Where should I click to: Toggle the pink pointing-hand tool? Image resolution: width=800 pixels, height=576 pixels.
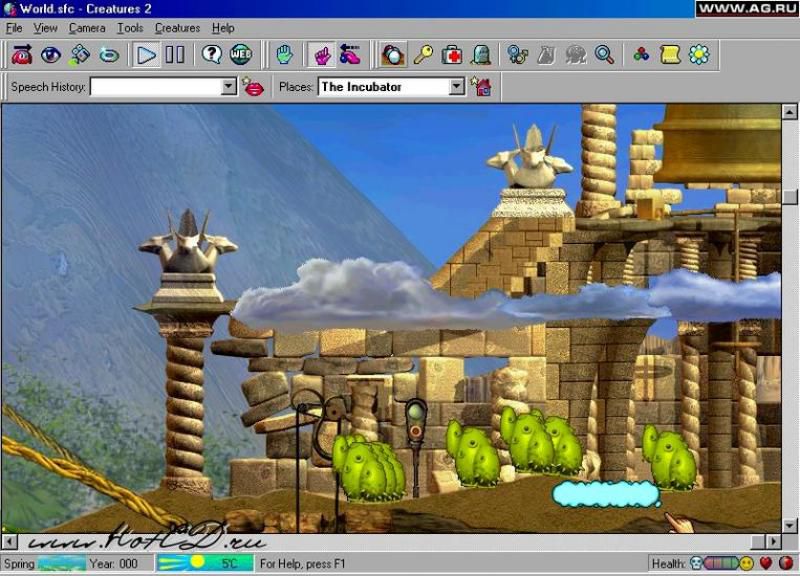322,54
